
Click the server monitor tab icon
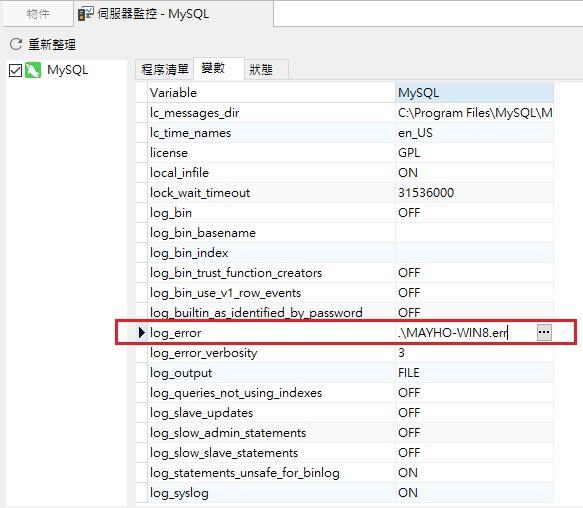[x=86, y=14]
